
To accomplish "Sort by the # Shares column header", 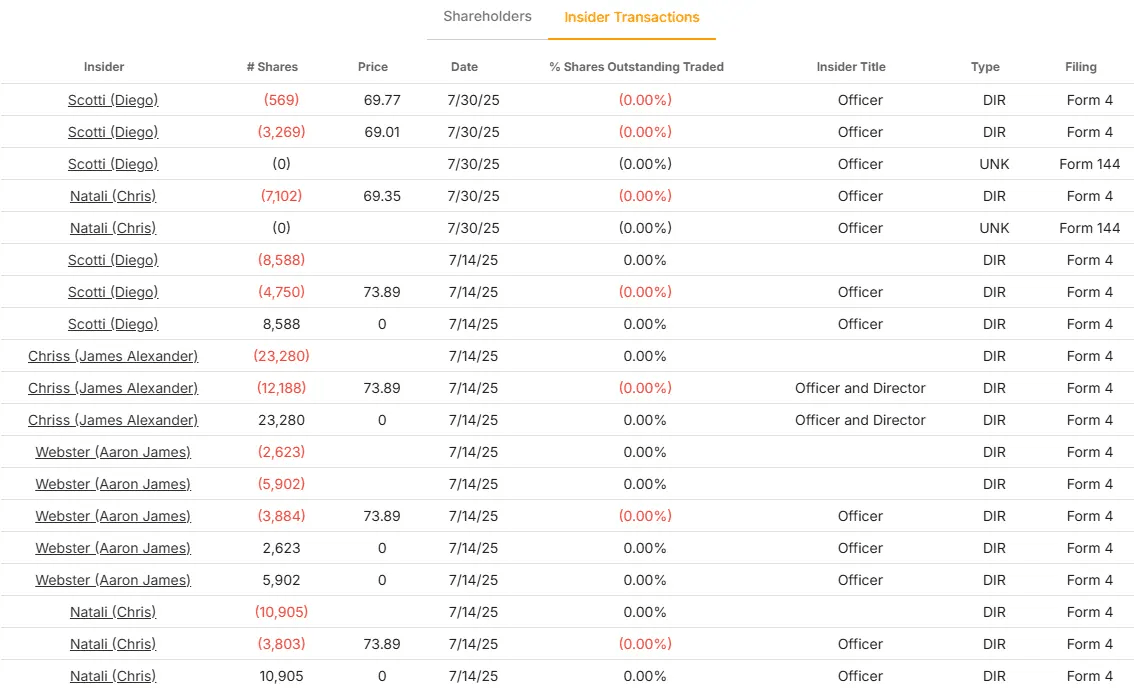I will (x=272, y=67).
